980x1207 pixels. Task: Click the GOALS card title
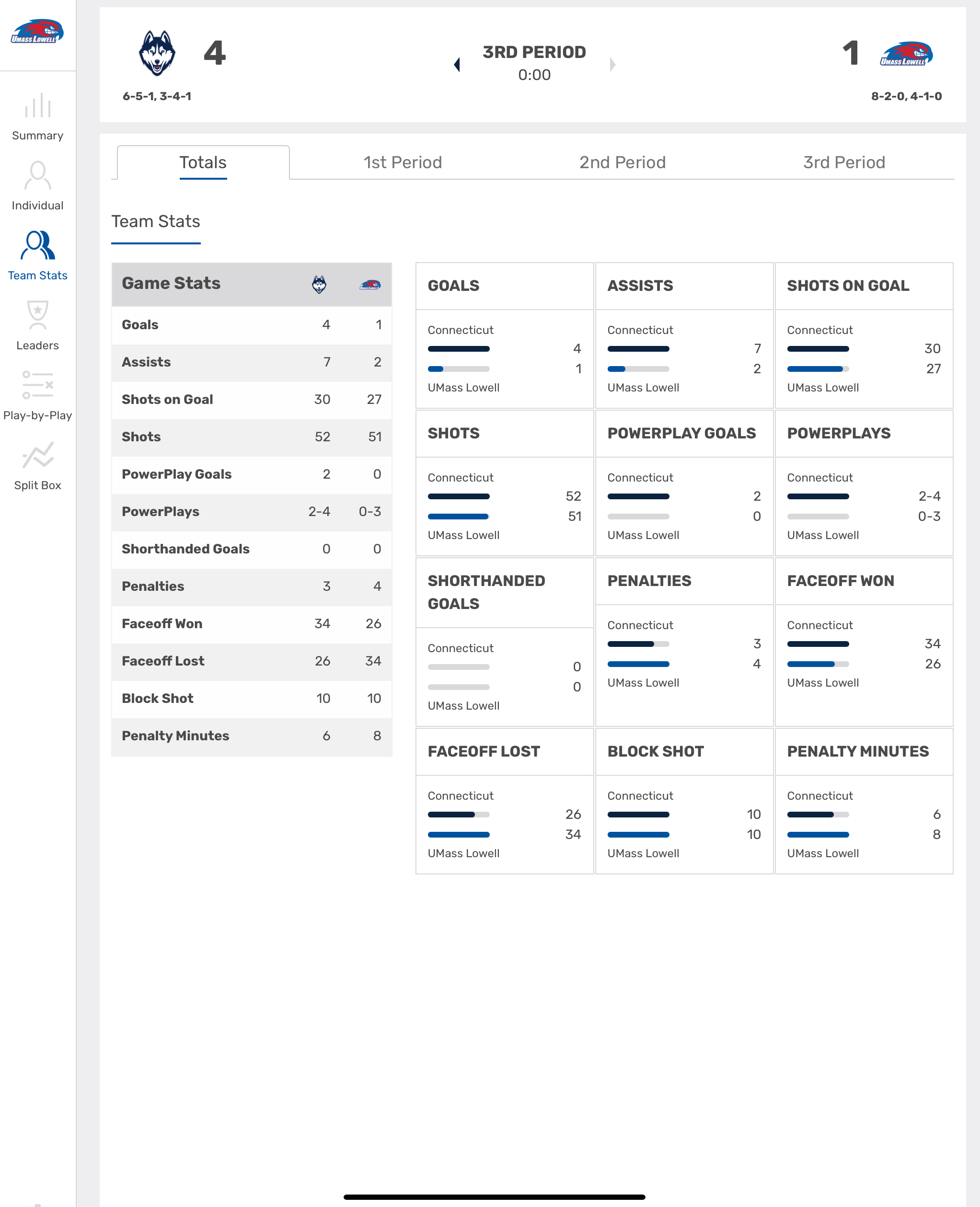coord(453,286)
